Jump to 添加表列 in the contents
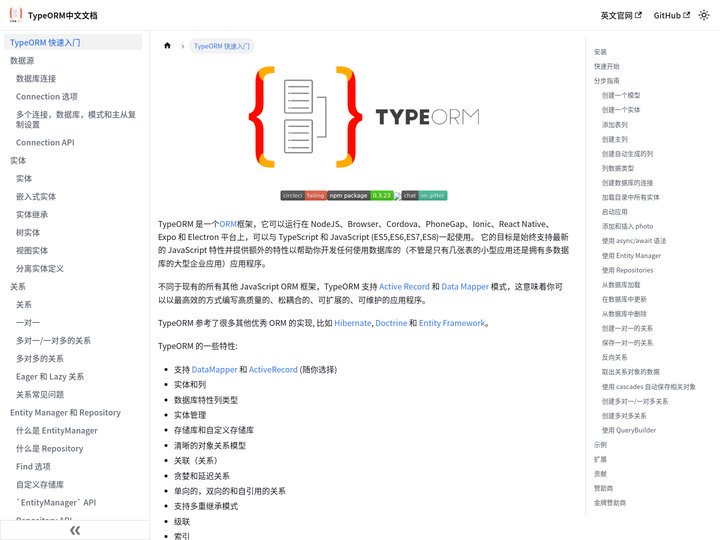This screenshot has height=540, width=720. pos(614,124)
